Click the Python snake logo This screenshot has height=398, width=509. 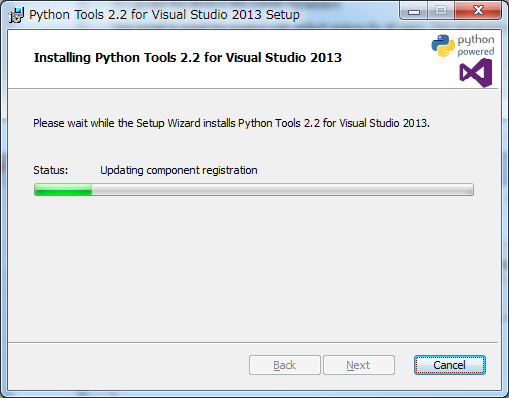pyautogui.click(x=443, y=46)
